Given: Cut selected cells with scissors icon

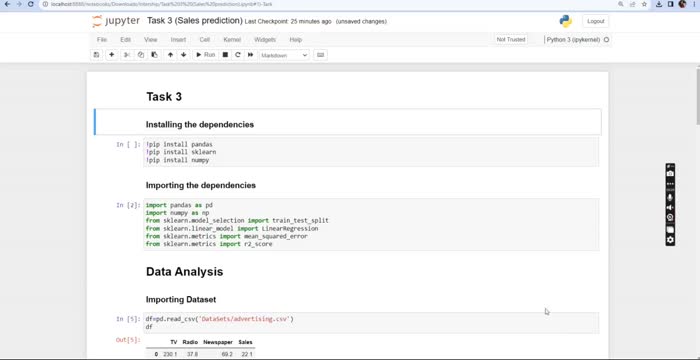Looking at the screenshot, I should click(x=127, y=55).
